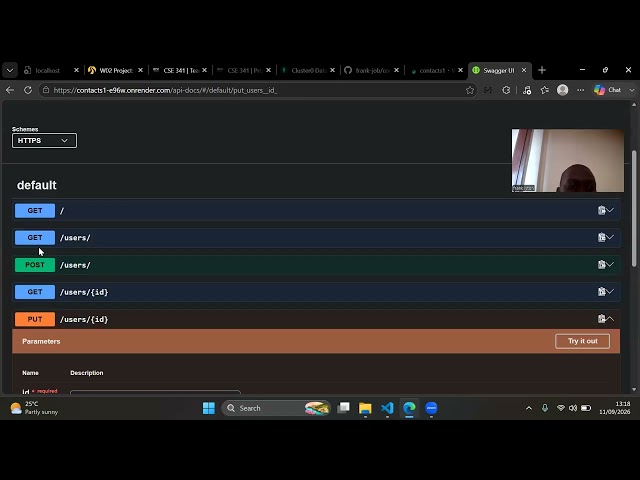Show hidden system tray icons
Screen dimensions: 640x480
[529, 408]
